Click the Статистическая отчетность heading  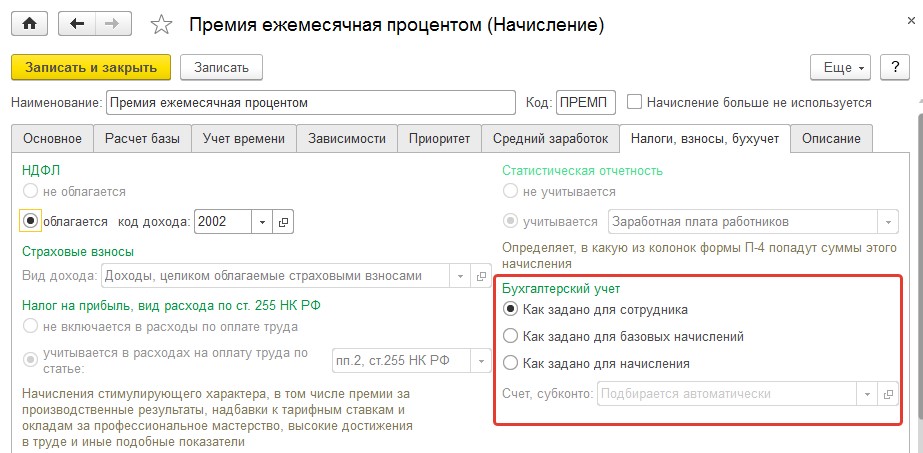click(x=582, y=171)
